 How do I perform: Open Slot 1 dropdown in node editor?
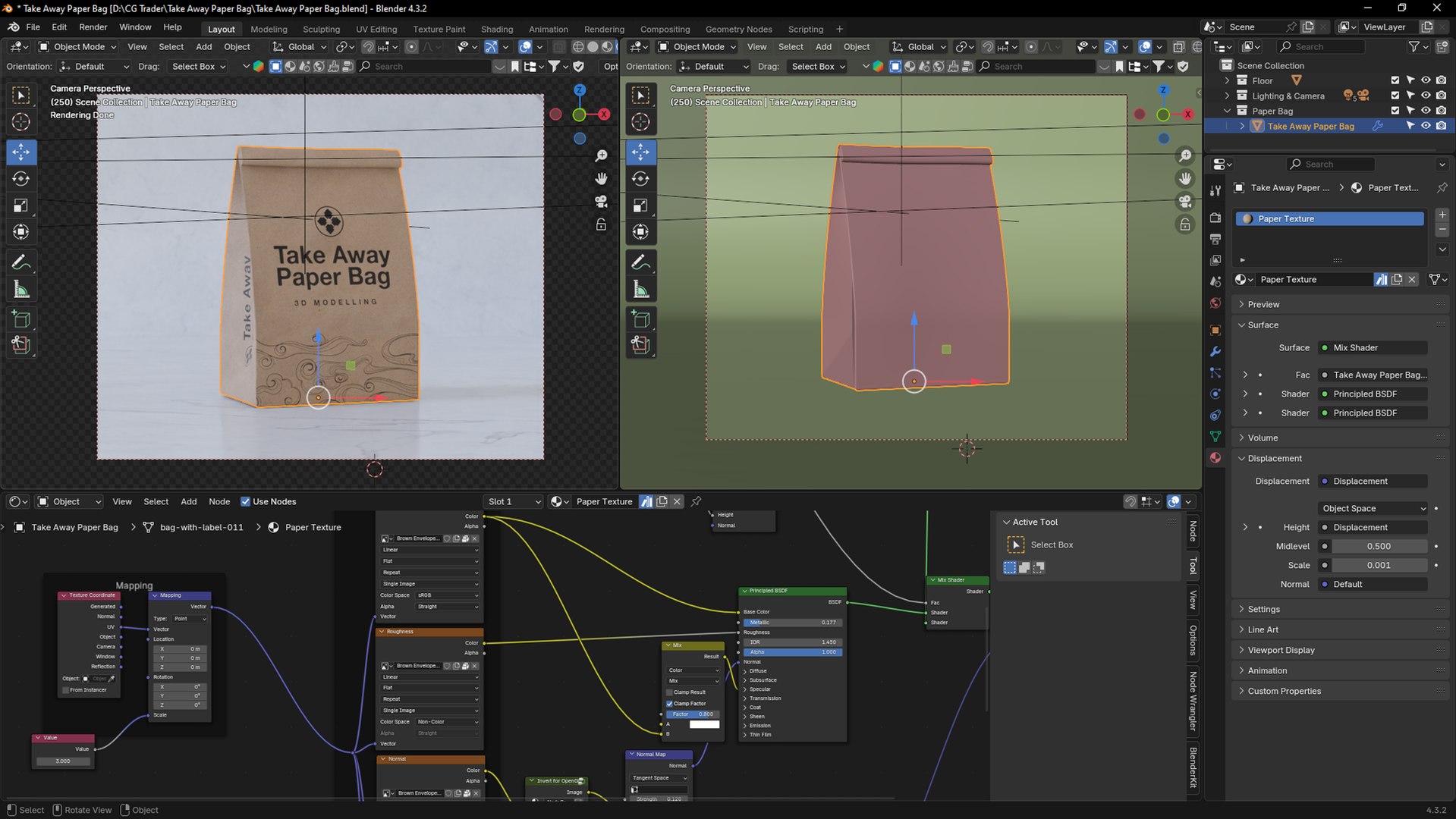pyautogui.click(x=514, y=501)
